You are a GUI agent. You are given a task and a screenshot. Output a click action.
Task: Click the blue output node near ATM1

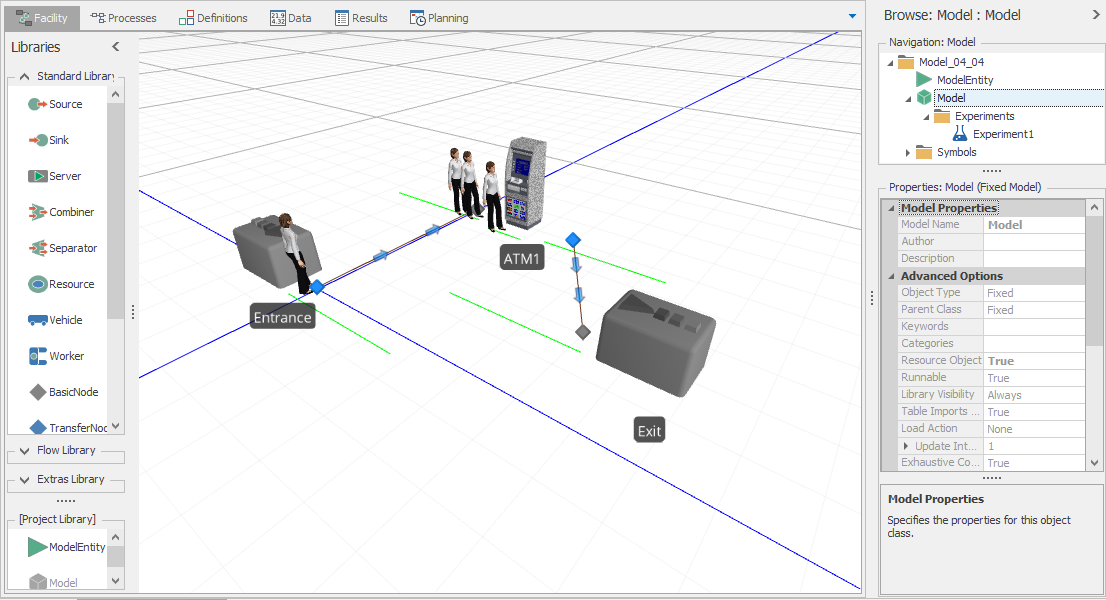573,240
